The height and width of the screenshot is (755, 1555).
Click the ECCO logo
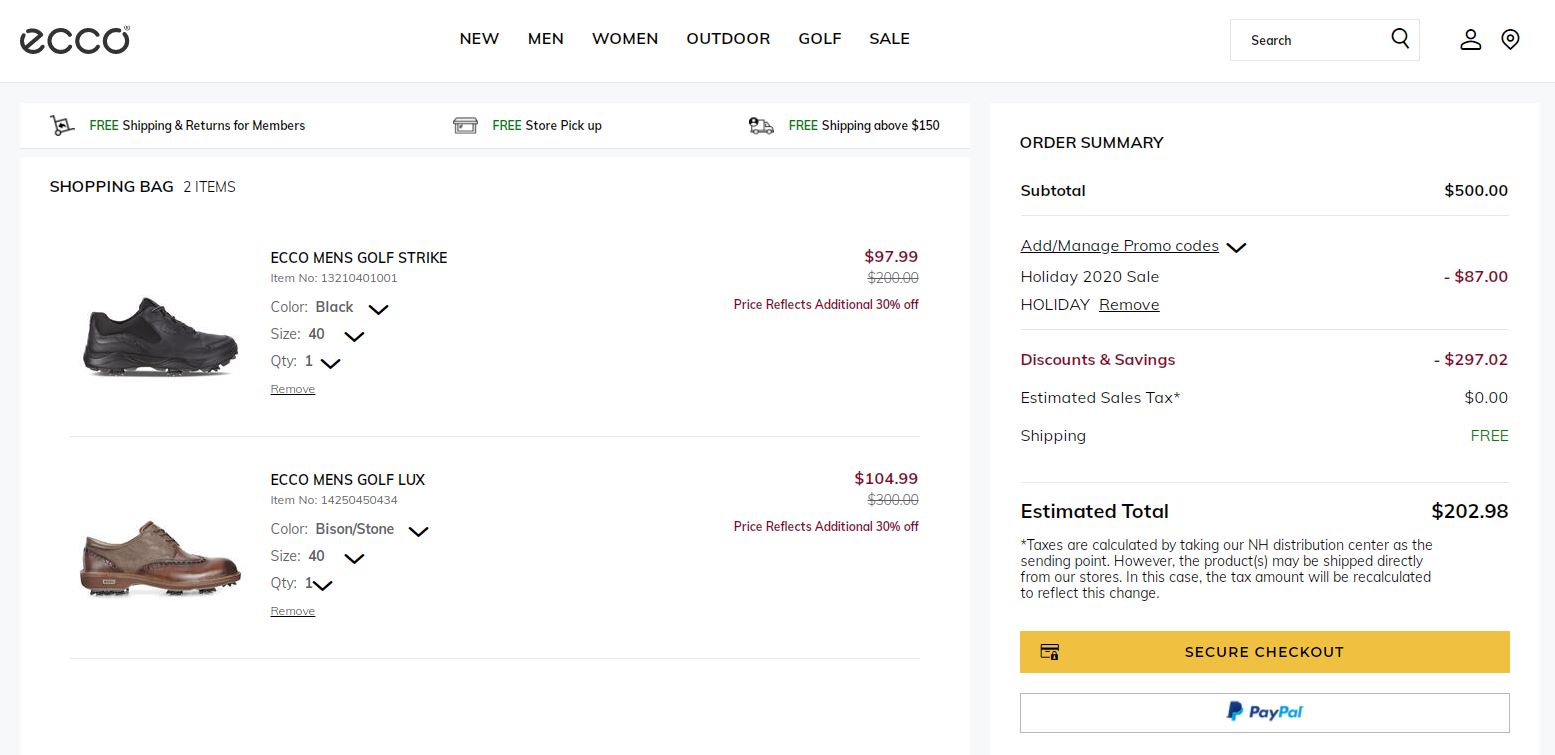point(75,40)
